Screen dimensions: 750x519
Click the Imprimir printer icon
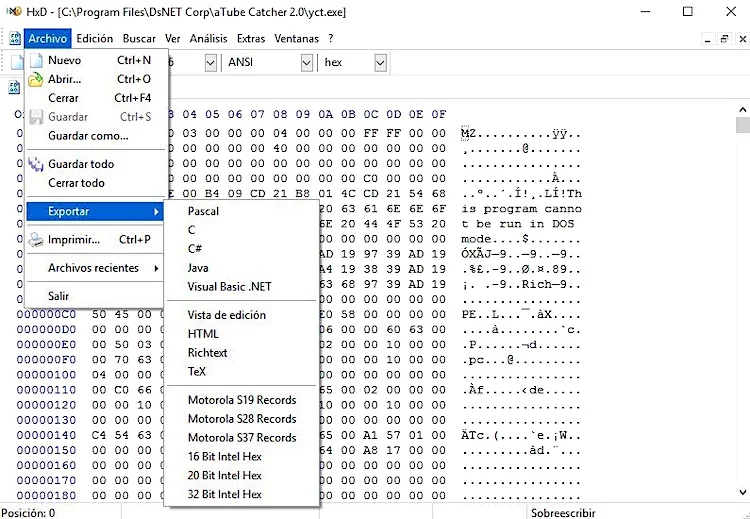36,240
